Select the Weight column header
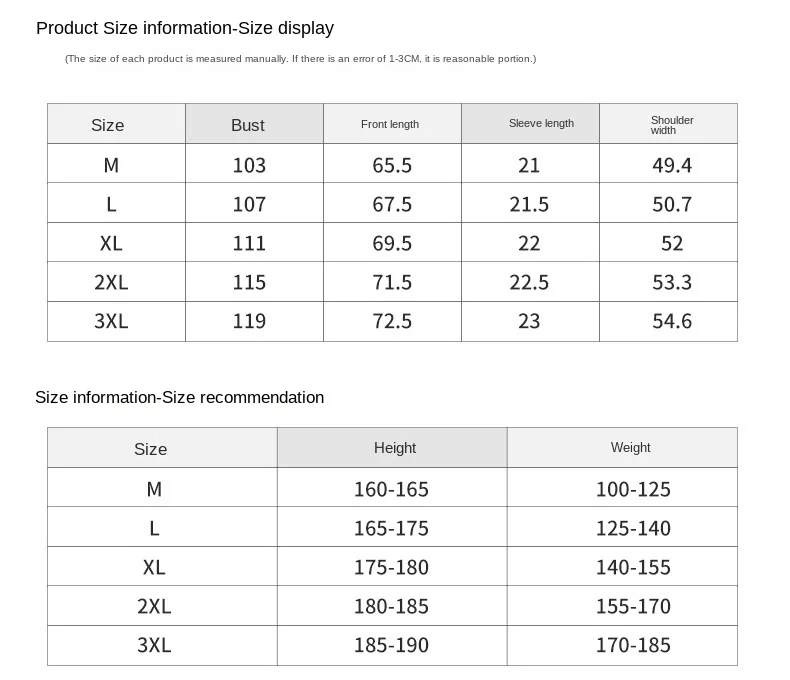Viewport: 790px width, 680px height. [631, 448]
